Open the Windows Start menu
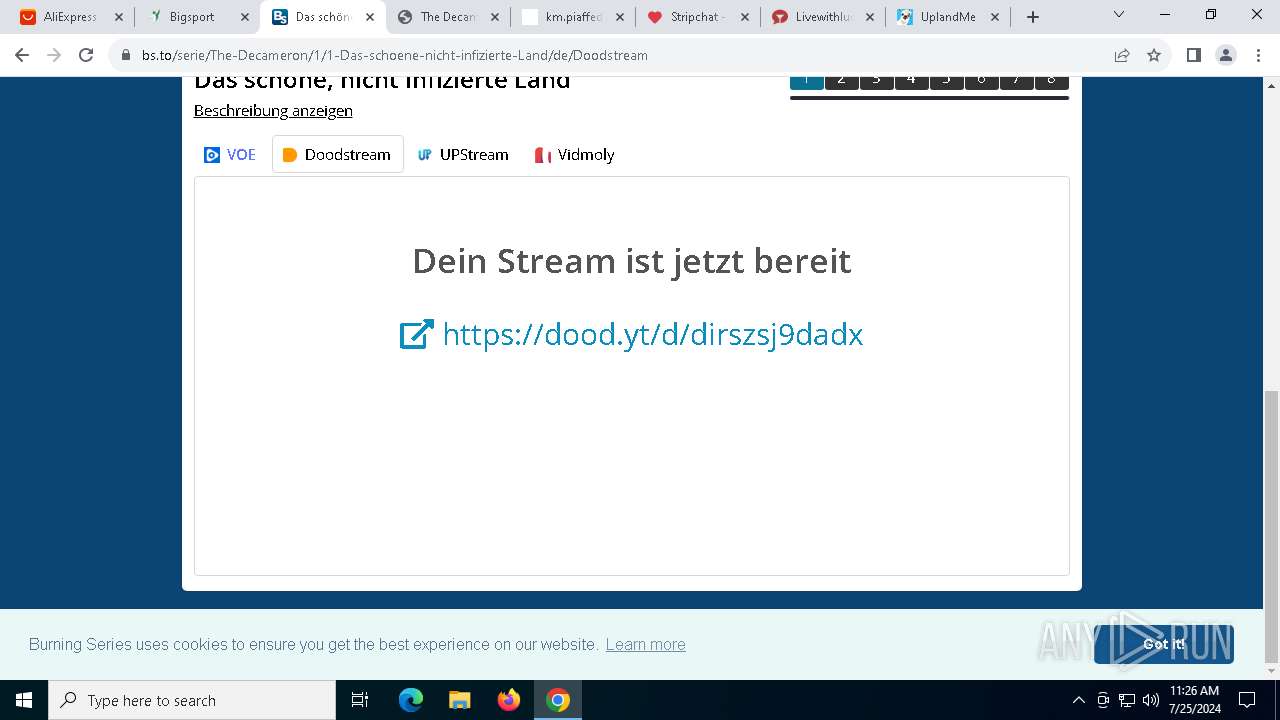 tap(24, 700)
